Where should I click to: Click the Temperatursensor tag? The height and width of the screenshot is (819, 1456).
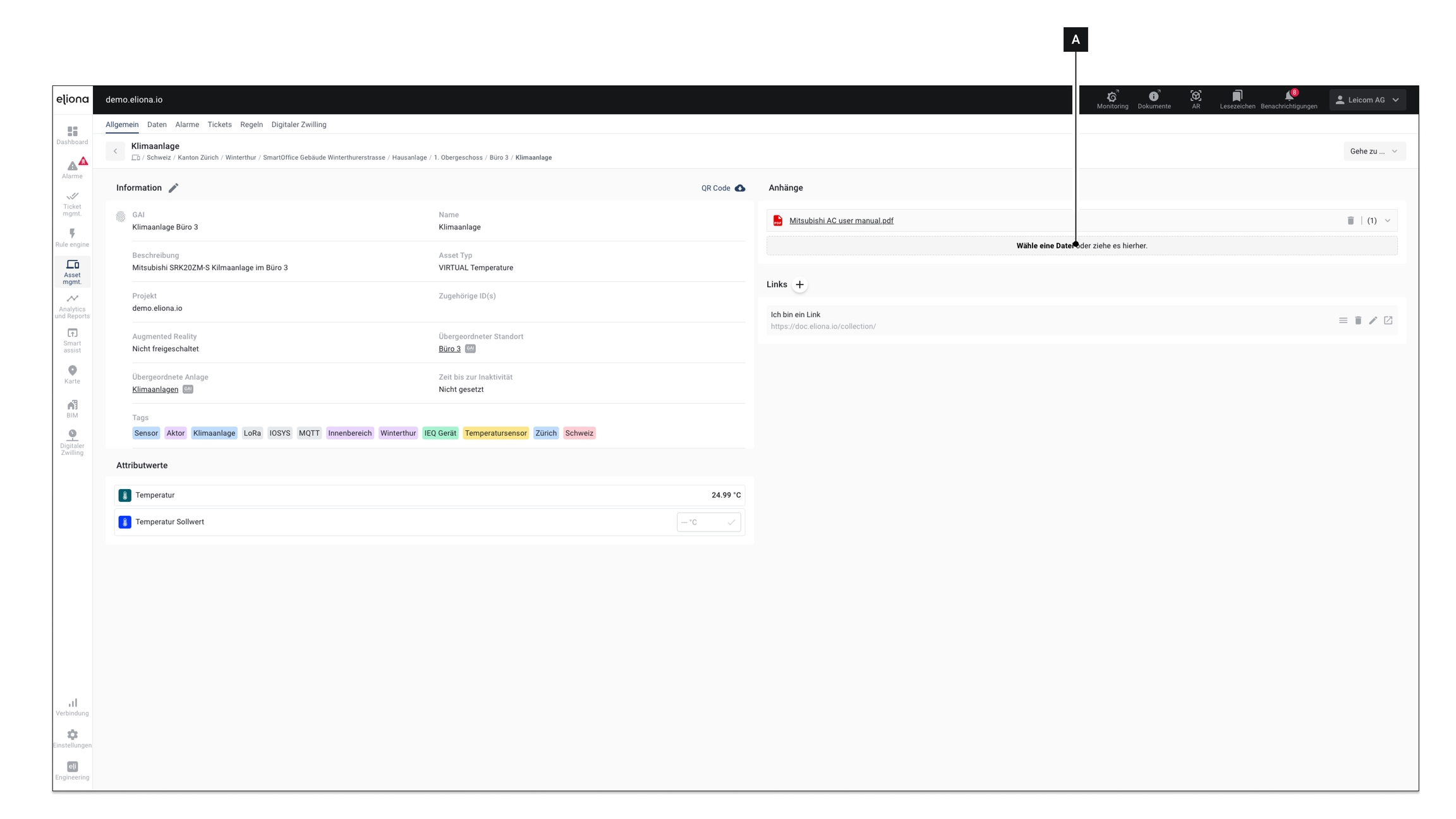[495, 433]
